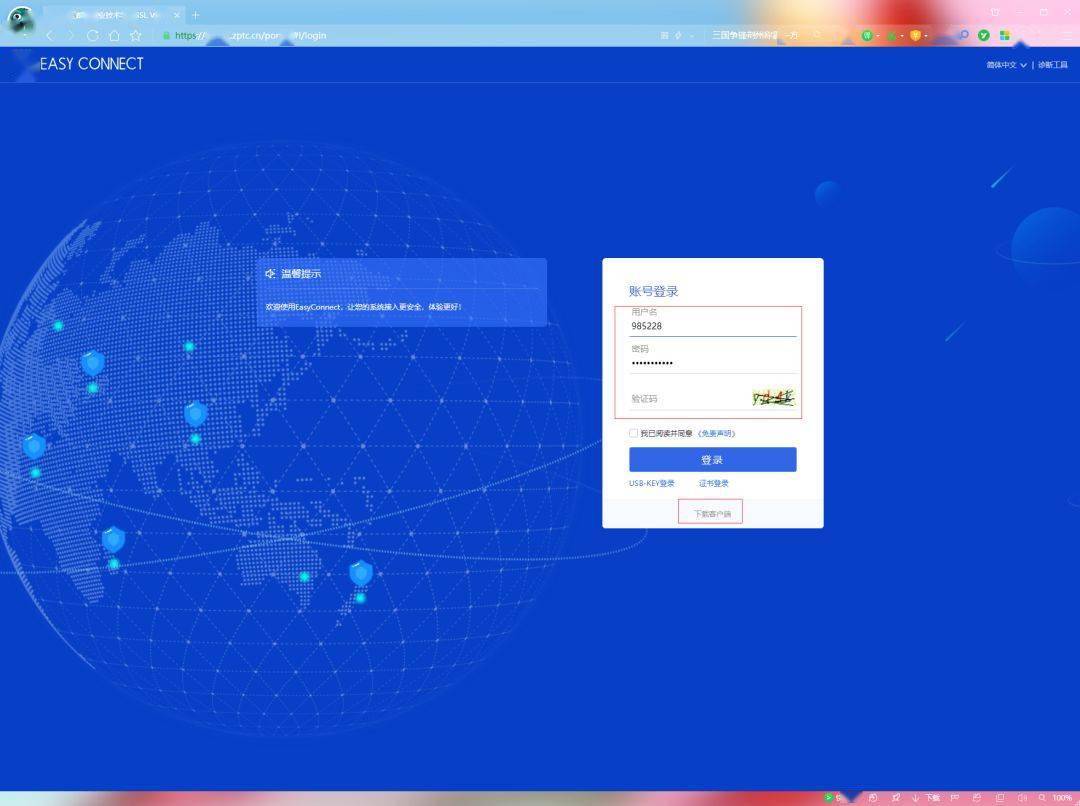This screenshot has height=806, width=1080.
Task: Click the 100% zoom level indicator
Action: click(x=1061, y=798)
